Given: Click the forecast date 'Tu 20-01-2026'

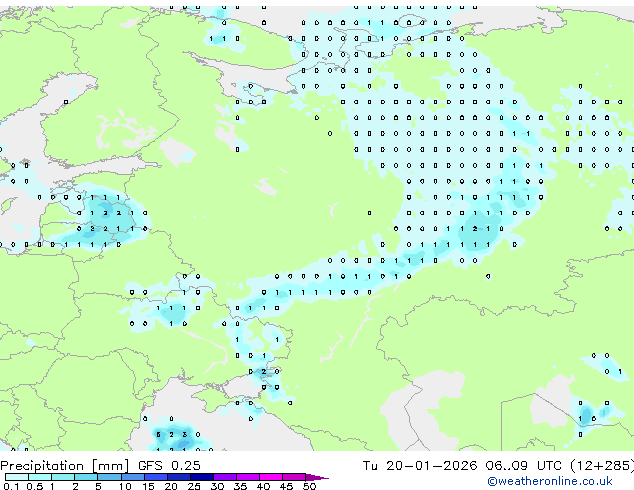Looking at the screenshot, I should (x=420, y=466).
